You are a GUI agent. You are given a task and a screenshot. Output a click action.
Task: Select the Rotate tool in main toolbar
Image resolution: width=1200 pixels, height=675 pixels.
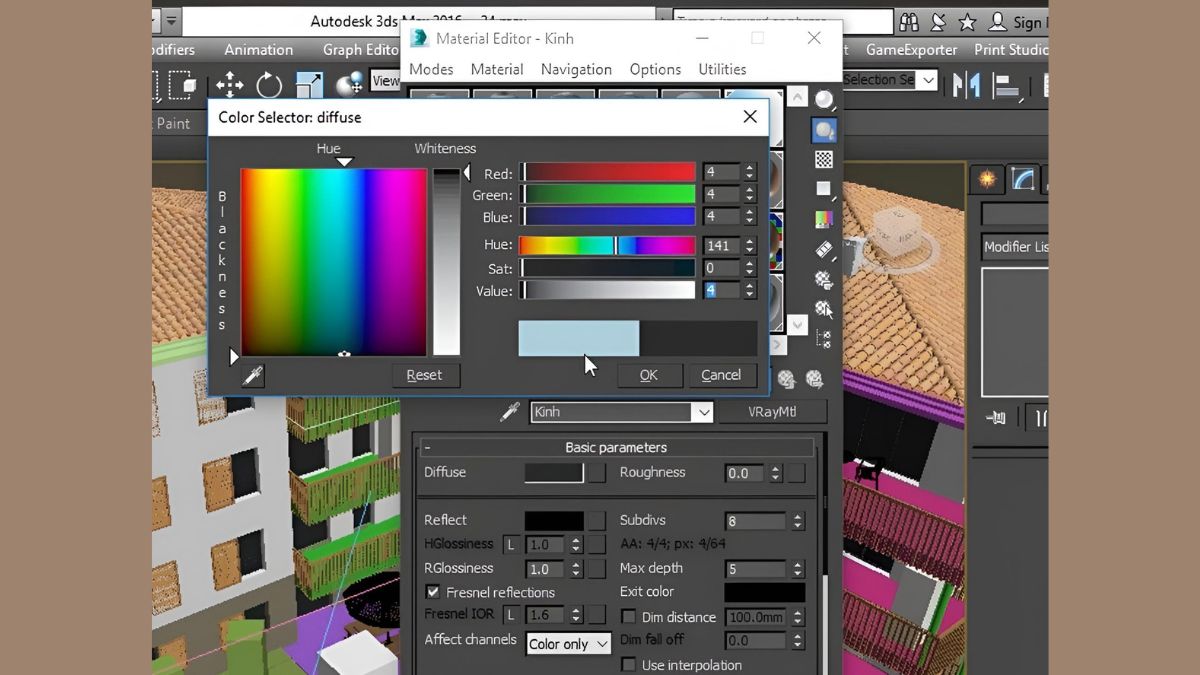pyautogui.click(x=269, y=84)
